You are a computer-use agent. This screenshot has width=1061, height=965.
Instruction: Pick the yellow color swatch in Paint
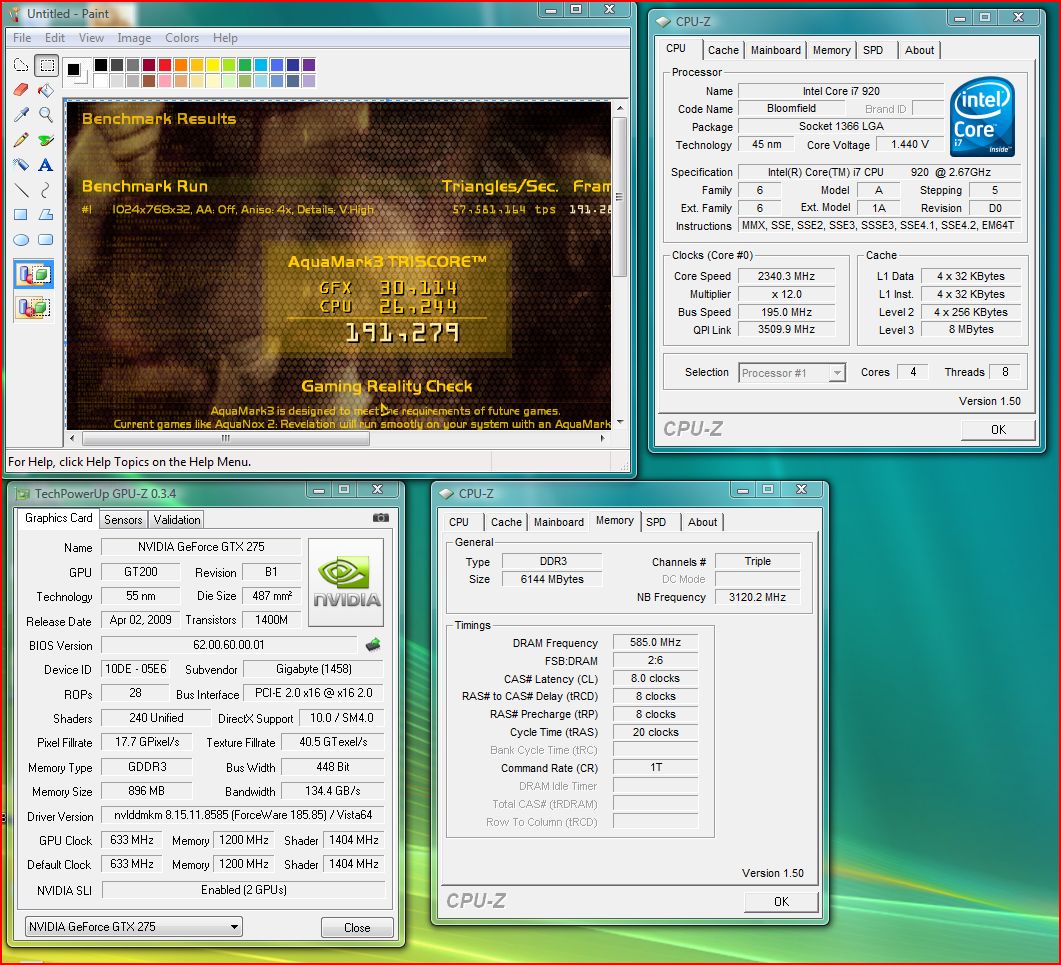tap(212, 65)
